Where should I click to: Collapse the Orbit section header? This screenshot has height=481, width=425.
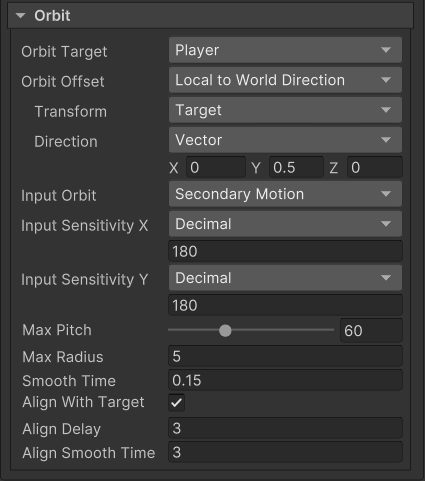pyautogui.click(x=210, y=16)
